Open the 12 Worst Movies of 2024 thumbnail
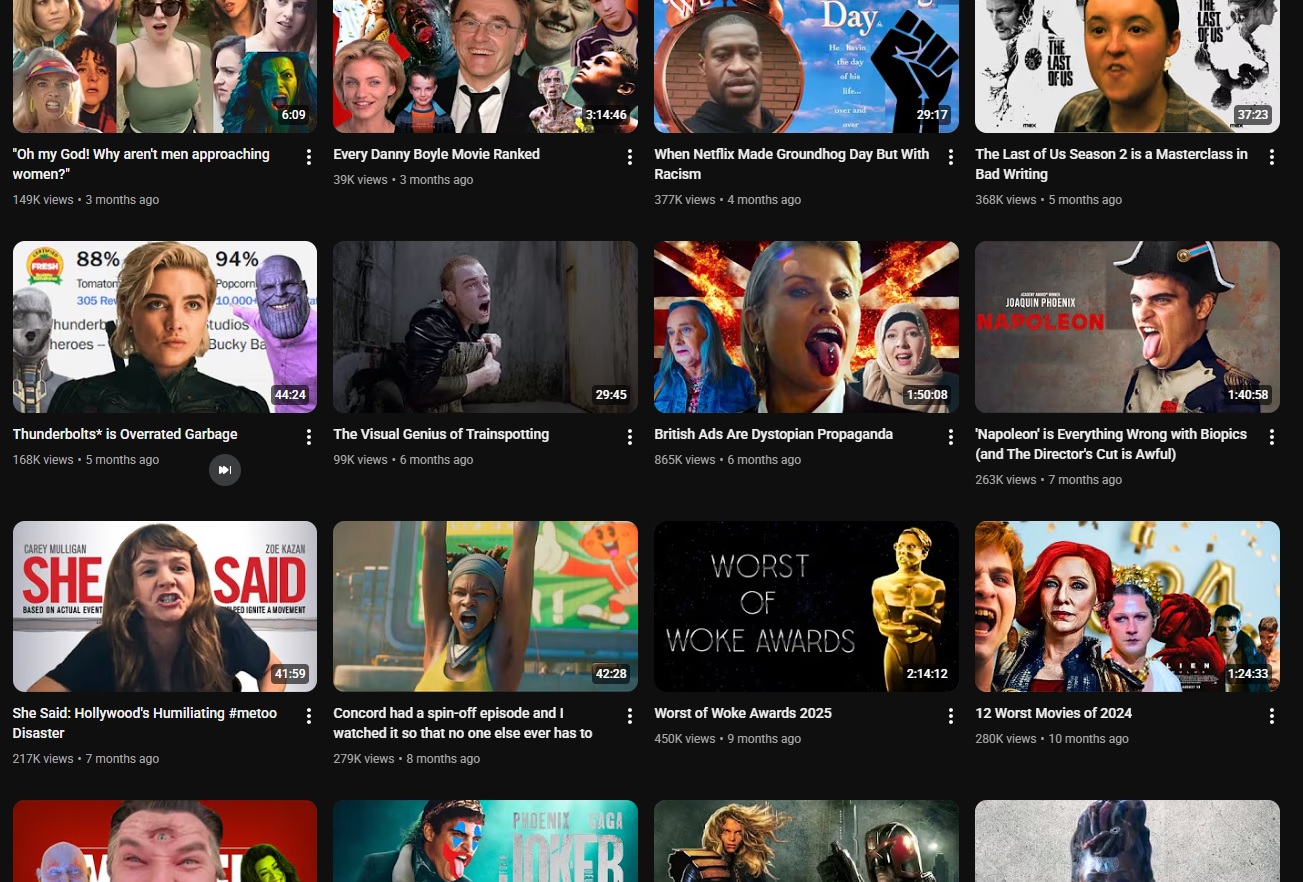This screenshot has height=882, width=1303. point(1127,606)
